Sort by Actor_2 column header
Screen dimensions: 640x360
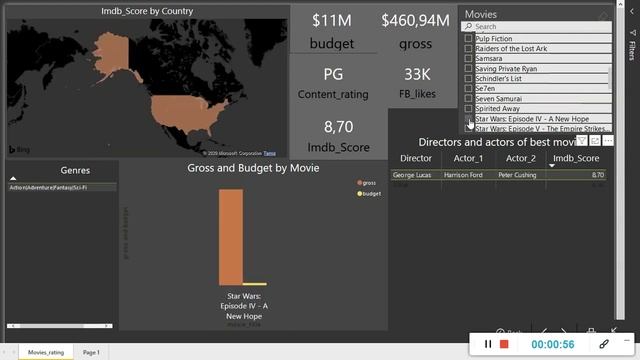point(520,158)
